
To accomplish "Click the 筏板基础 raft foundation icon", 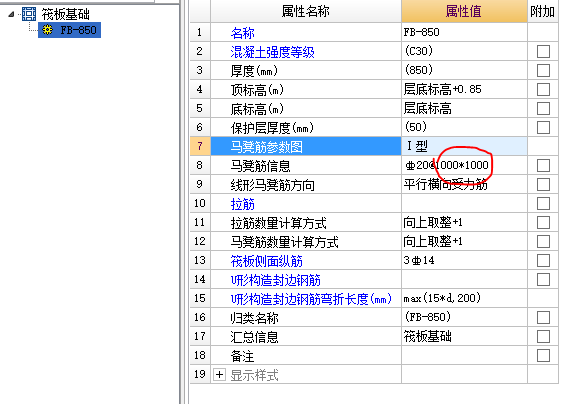I will click(x=29, y=14).
